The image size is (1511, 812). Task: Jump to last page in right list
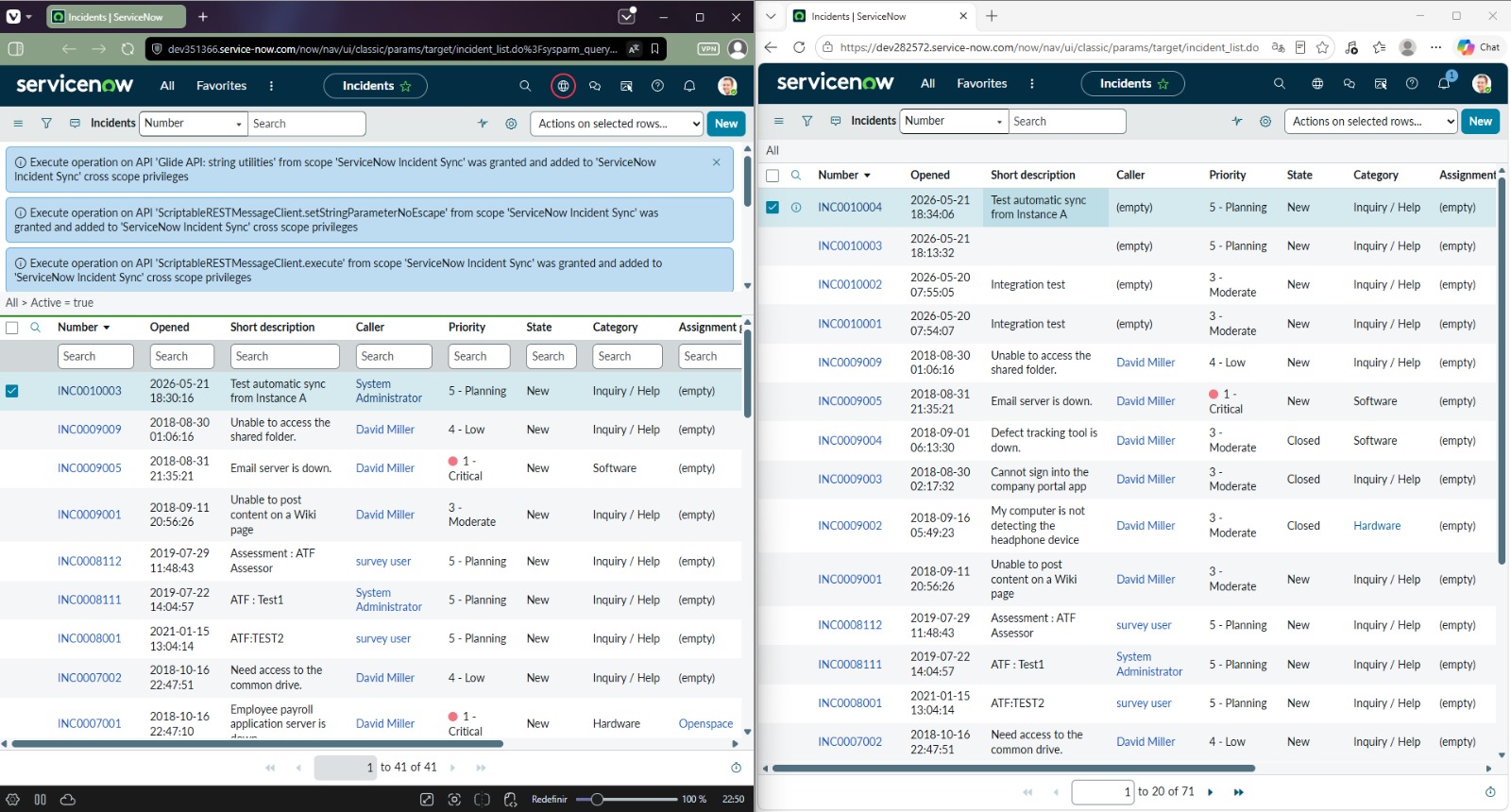1239,792
